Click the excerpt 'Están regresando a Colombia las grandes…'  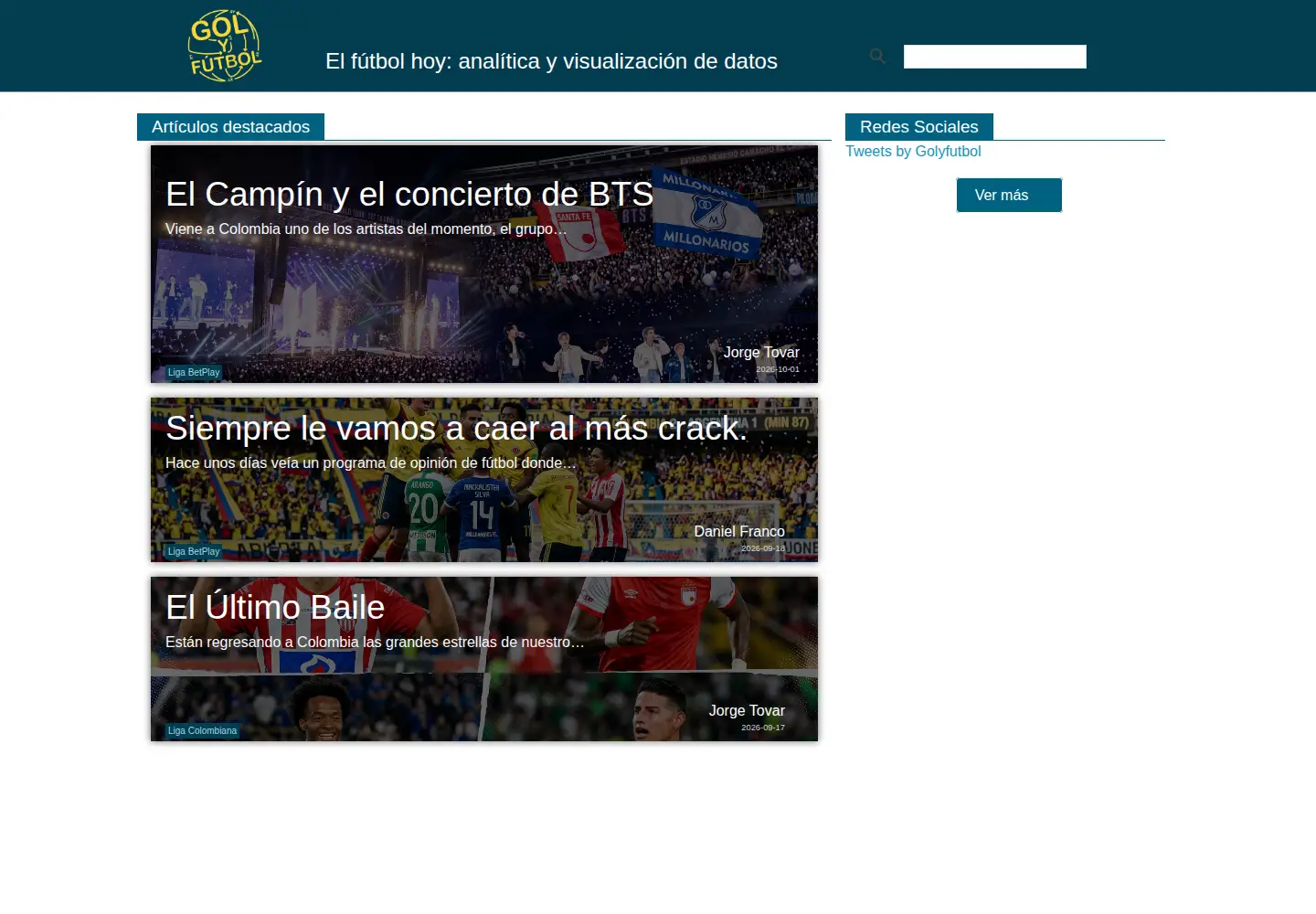point(374,643)
